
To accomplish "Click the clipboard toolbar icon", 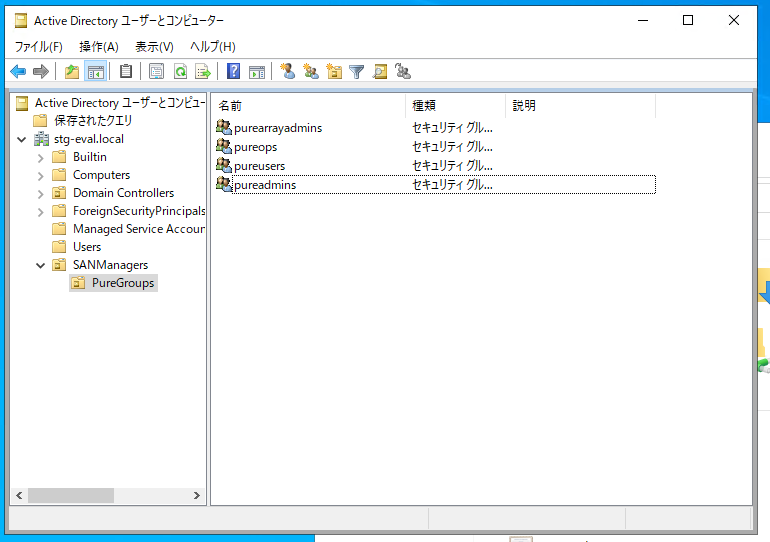I will pos(126,72).
